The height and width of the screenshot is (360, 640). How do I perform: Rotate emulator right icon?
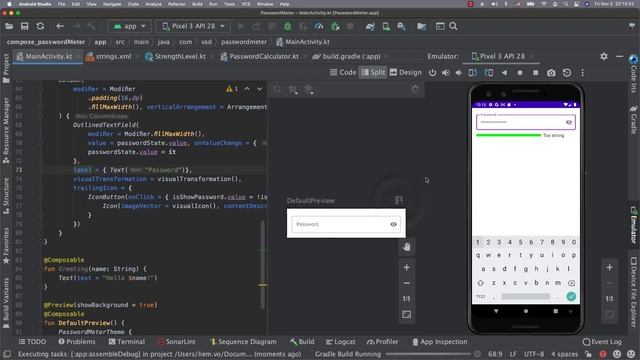(x=488, y=73)
